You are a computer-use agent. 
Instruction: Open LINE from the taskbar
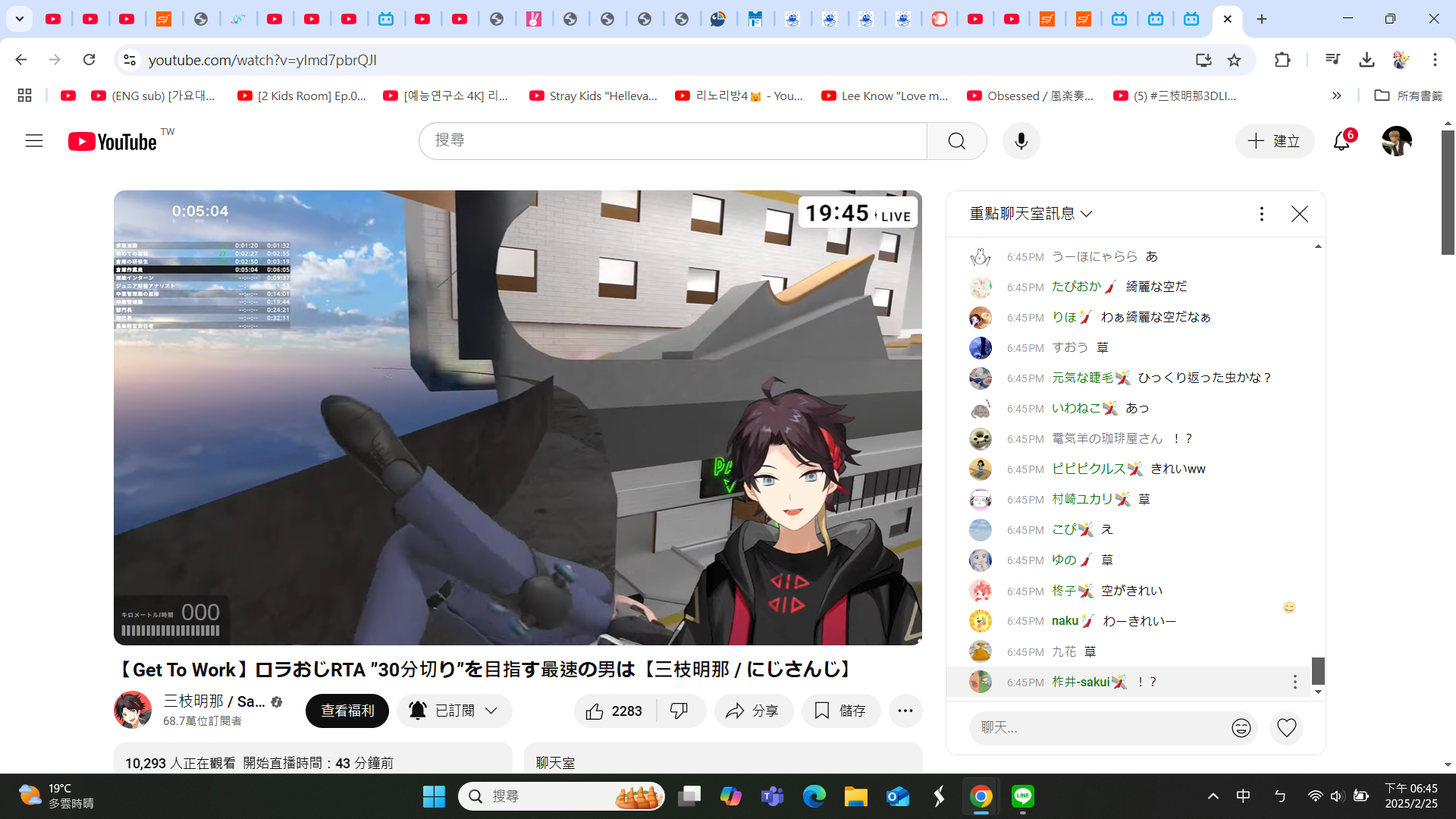(1023, 796)
